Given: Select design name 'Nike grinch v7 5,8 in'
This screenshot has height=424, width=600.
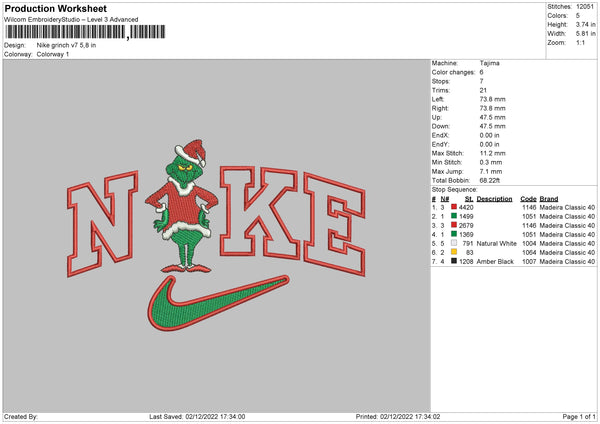Looking at the screenshot, I should coord(66,45).
